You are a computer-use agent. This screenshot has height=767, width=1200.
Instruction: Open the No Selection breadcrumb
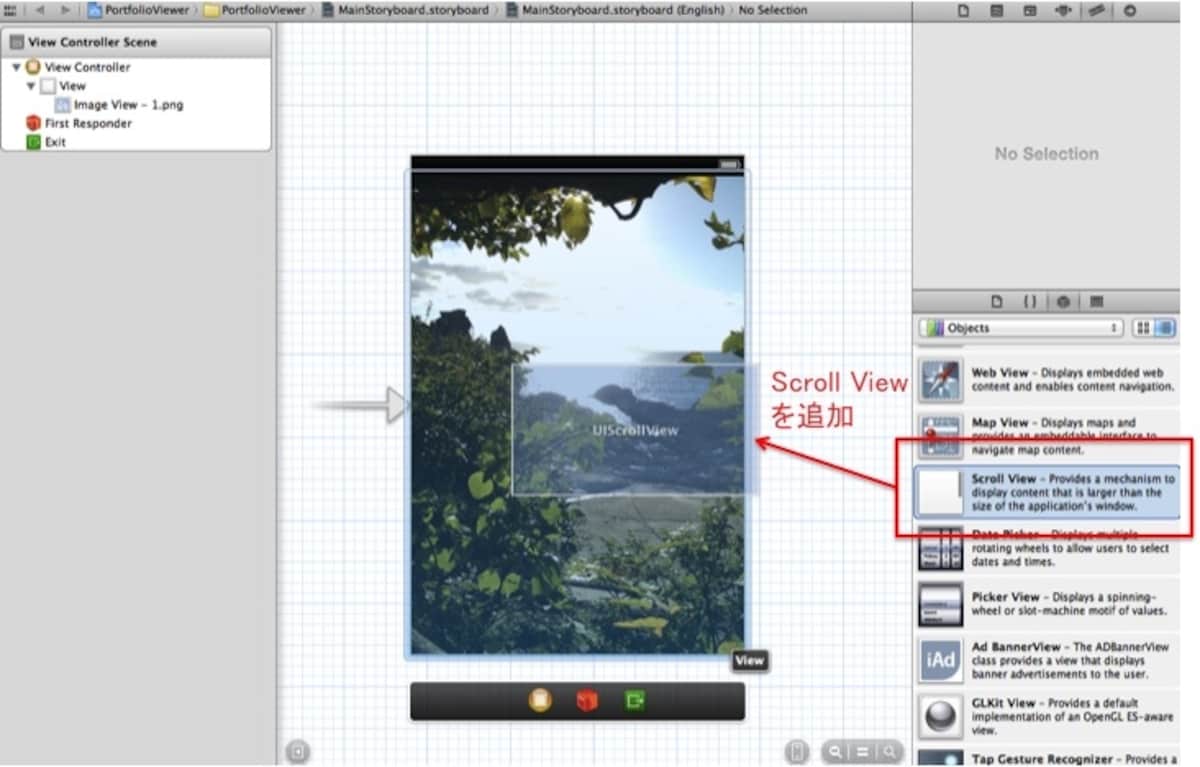pos(772,10)
